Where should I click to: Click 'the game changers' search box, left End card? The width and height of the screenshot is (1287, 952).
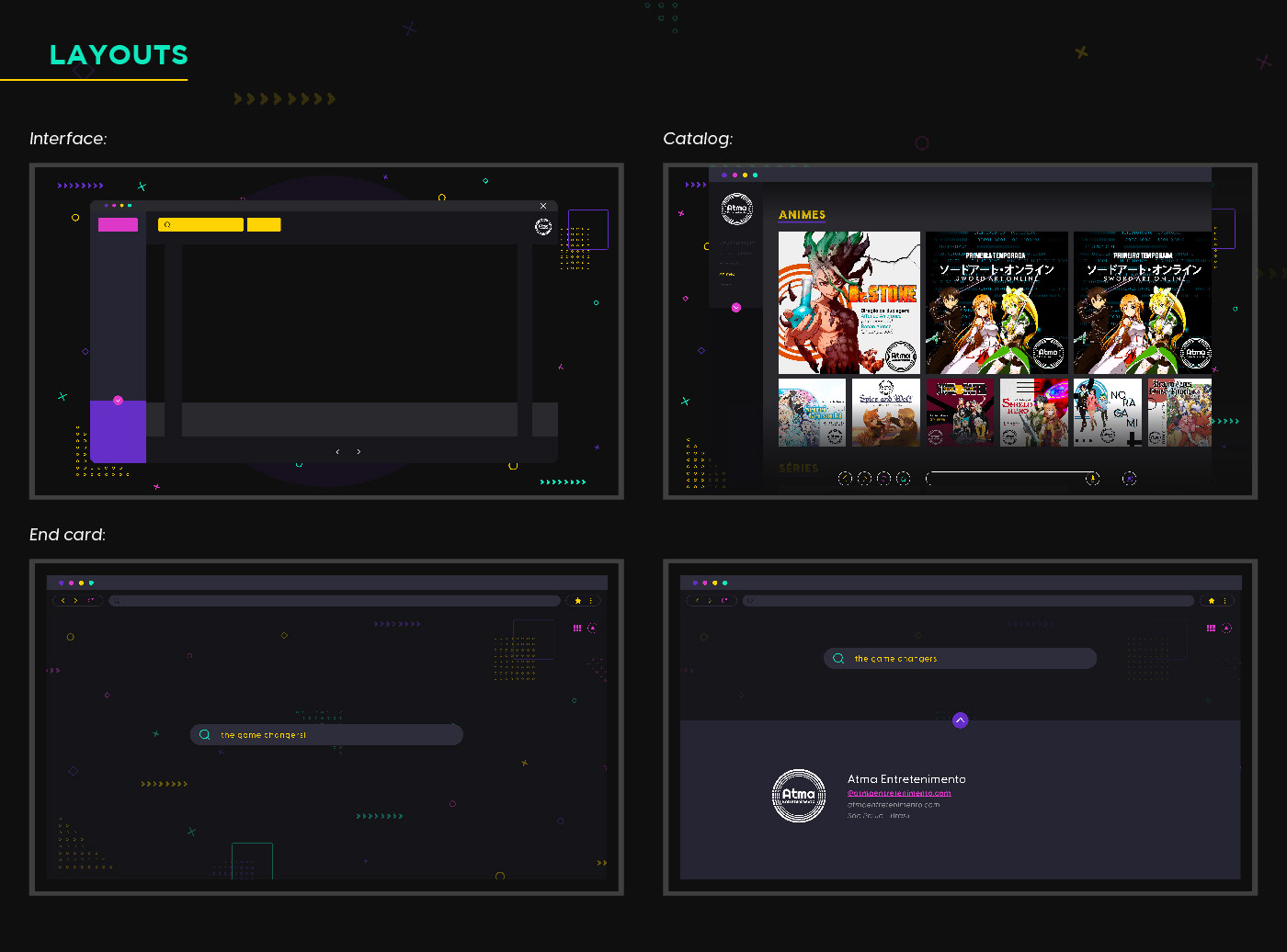pos(326,735)
